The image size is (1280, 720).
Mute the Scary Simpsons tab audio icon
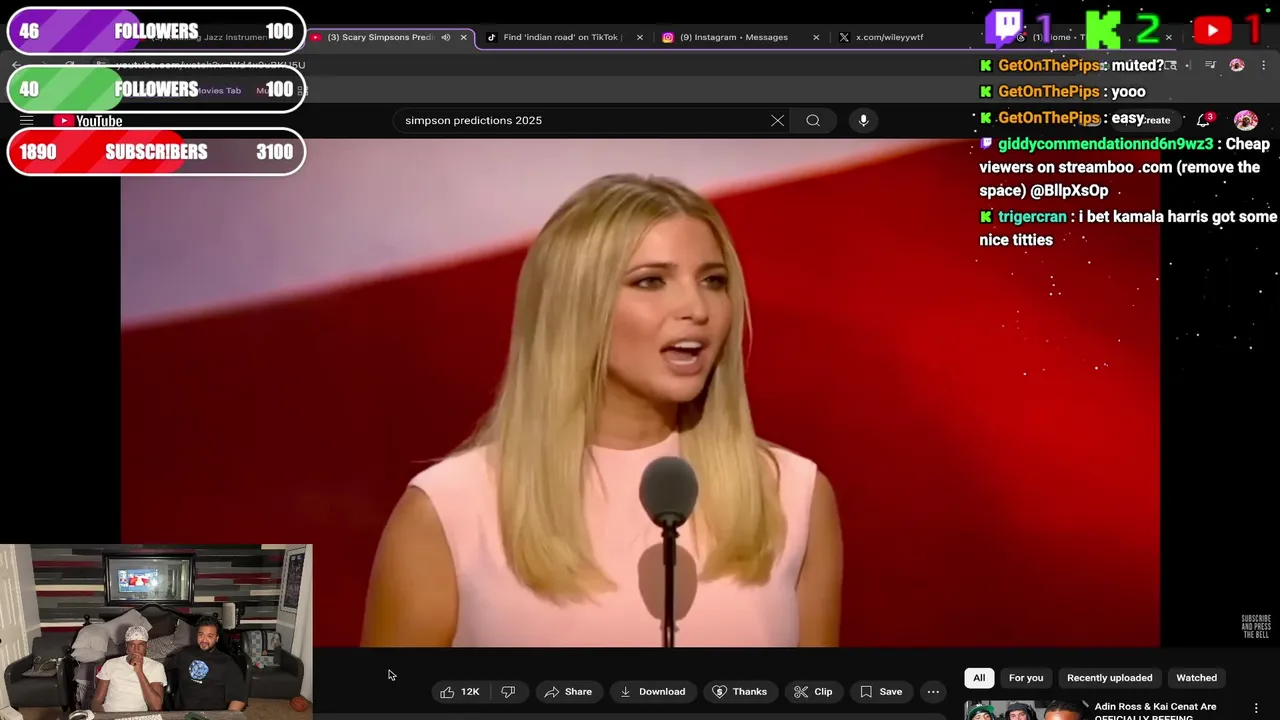446,37
